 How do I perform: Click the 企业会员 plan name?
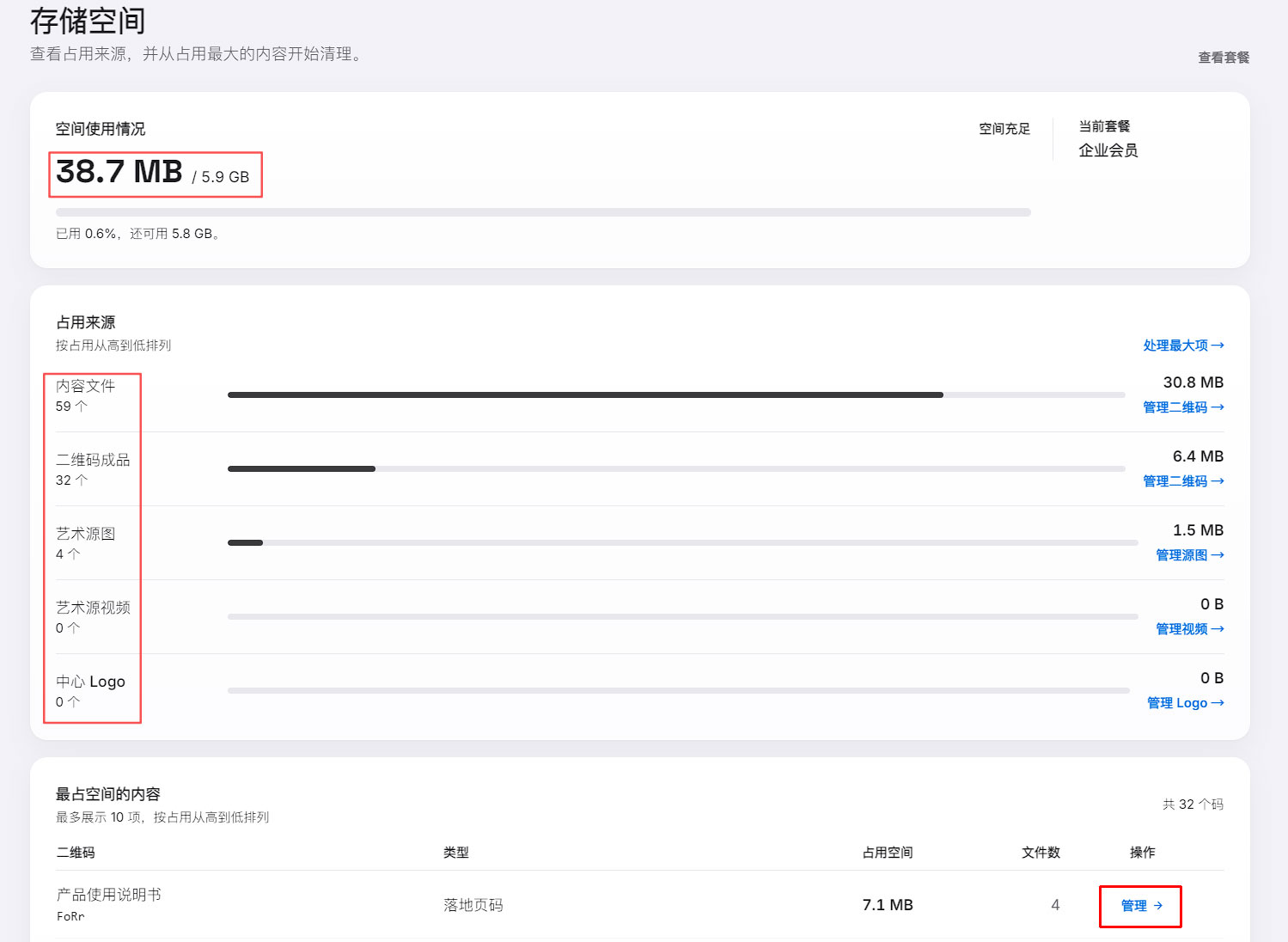[x=1108, y=150]
